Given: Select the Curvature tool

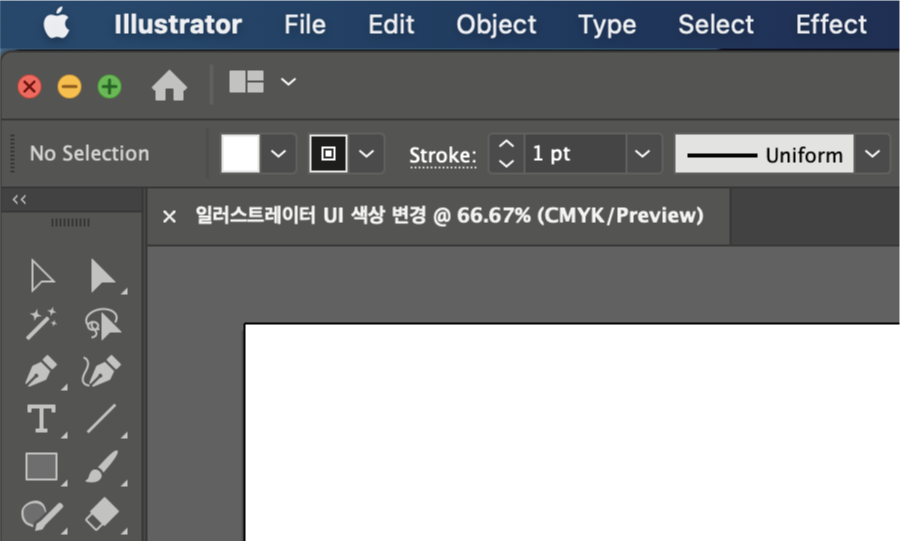Looking at the screenshot, I should coord(102,371).
